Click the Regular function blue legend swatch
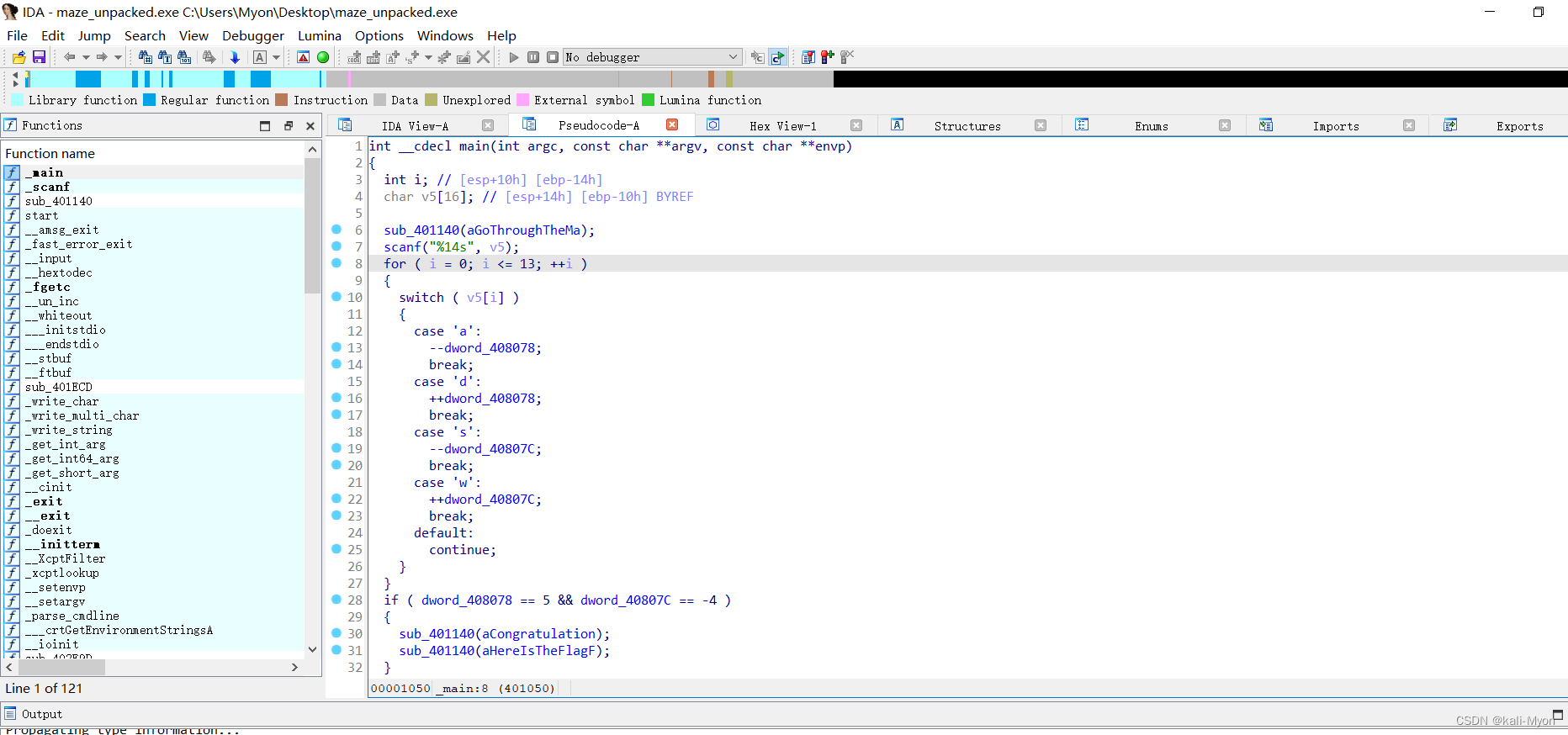 tap(149, 99)
